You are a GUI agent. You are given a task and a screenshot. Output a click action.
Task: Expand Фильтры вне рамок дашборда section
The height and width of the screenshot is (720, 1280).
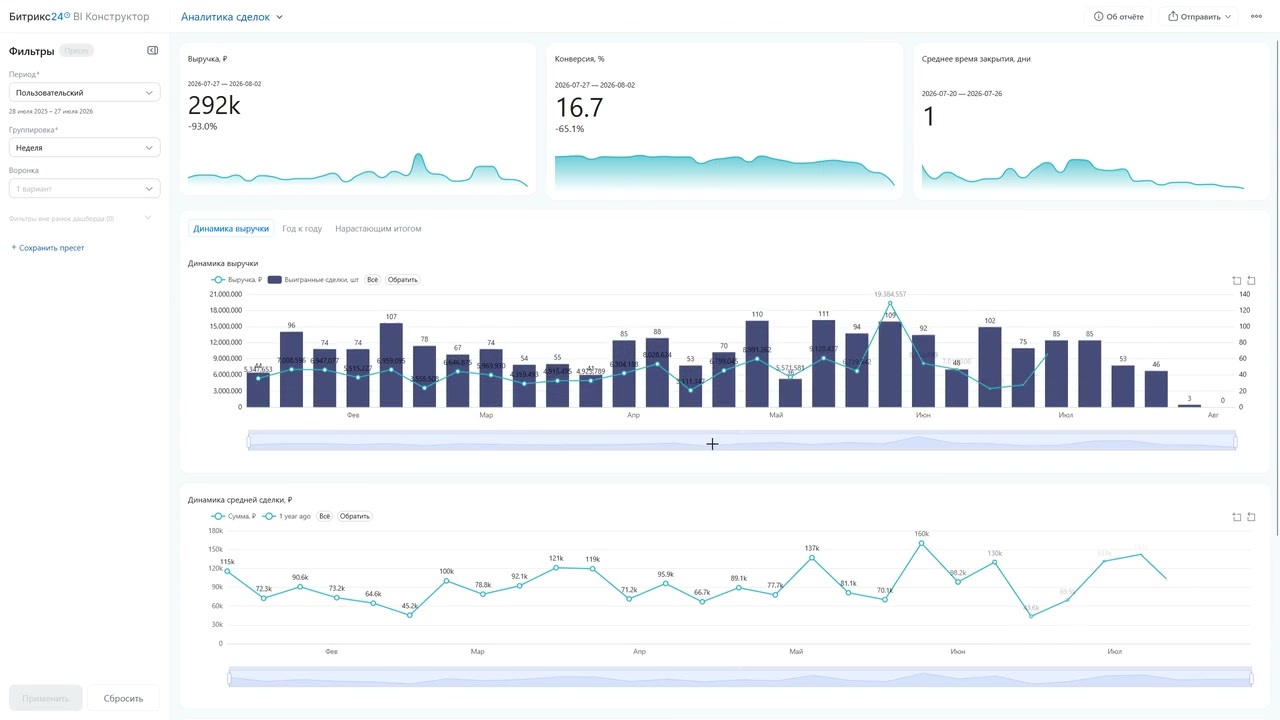pos(80,218)
